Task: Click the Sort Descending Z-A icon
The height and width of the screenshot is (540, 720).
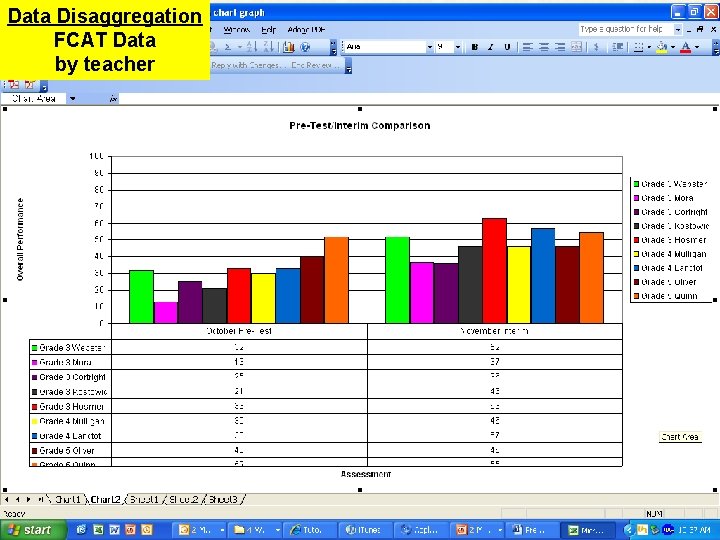Action: (x=269, y=47)
